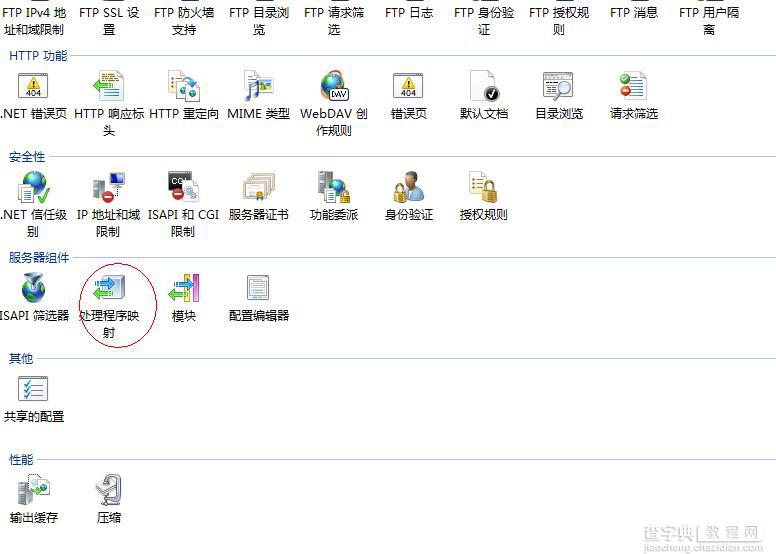The height and width of the screenshot is (554, 776).
Task: Select FTP 目录浏览 label
Action: 259,21
